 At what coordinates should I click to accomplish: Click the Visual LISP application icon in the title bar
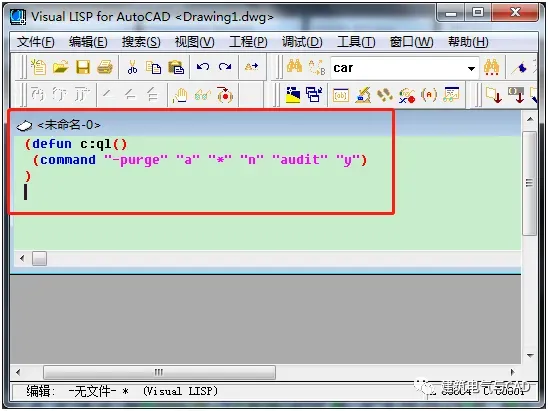(17, 17)
